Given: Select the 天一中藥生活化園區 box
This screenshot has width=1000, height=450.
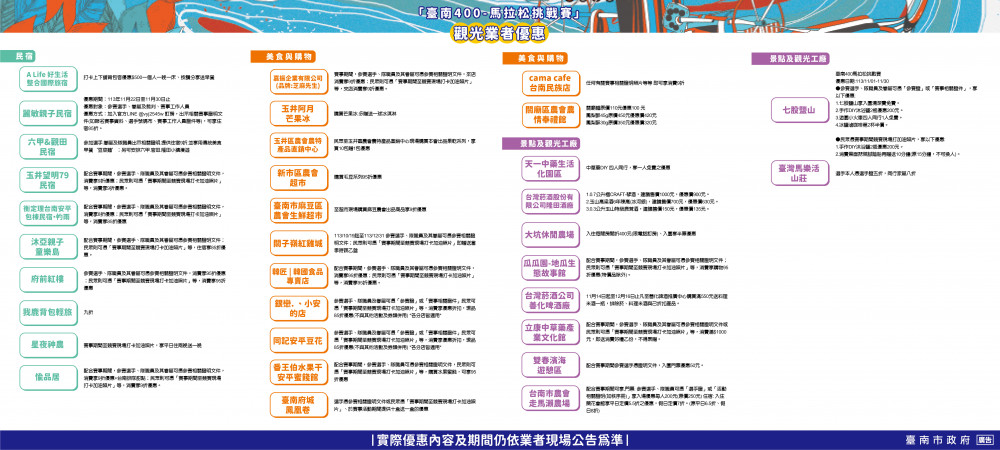Looking at the screenshot, I should (550, 168).
